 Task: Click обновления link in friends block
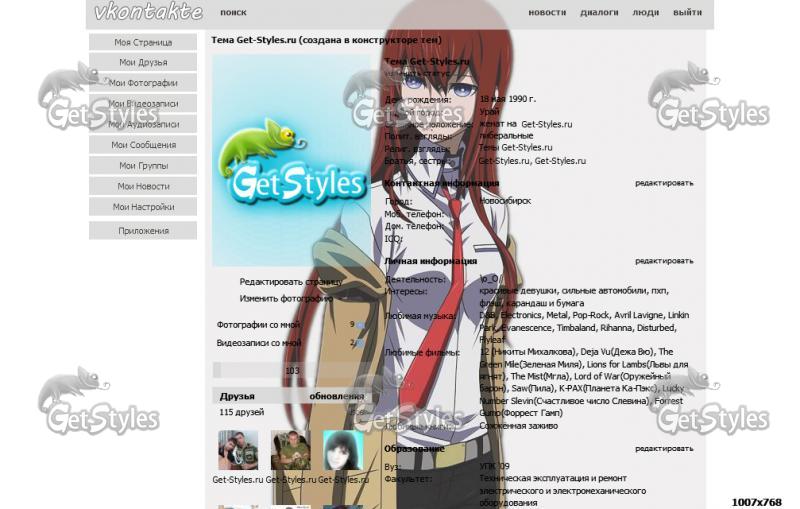(x=337, y=396)
